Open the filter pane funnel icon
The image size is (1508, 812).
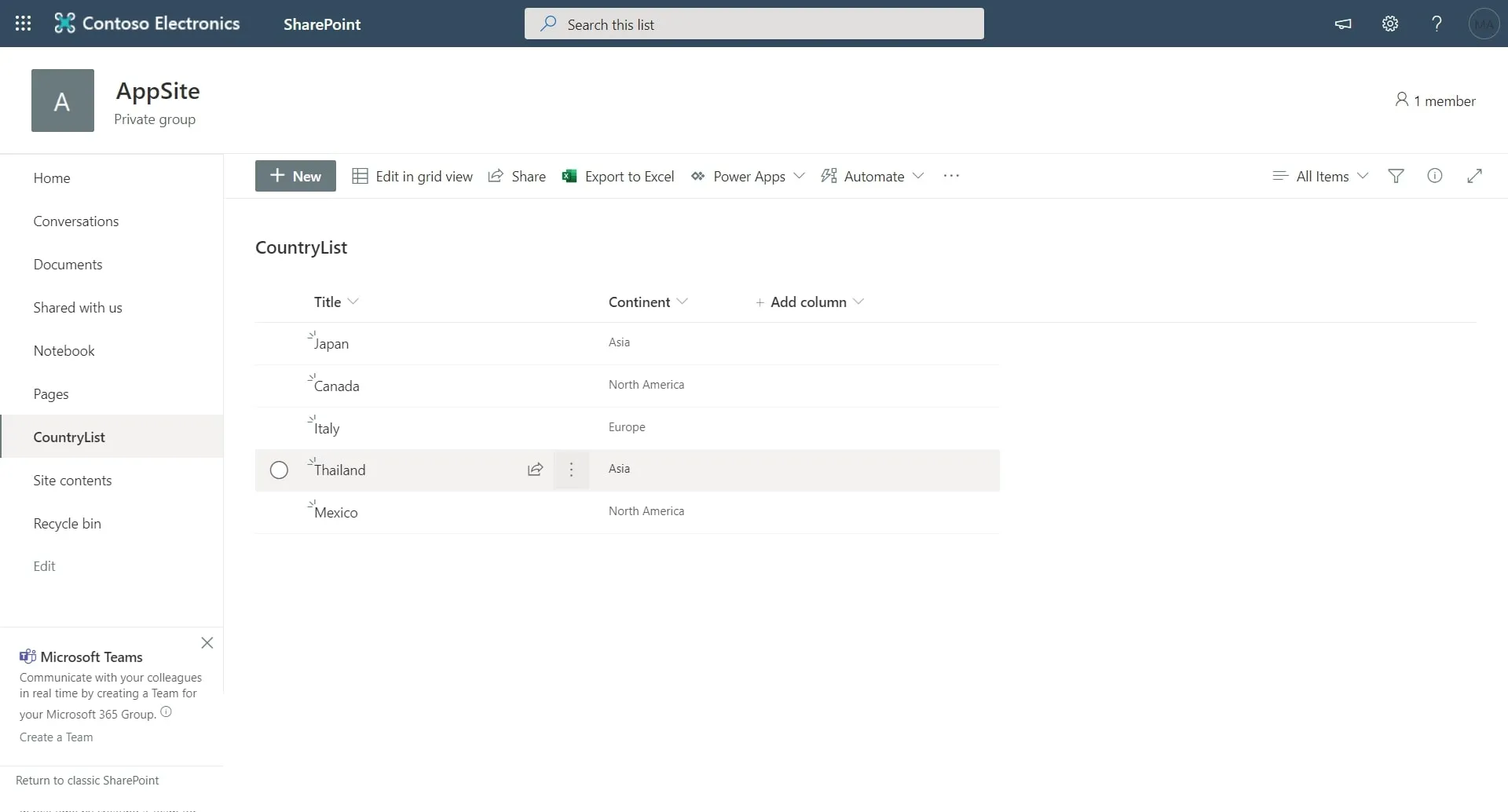pos(1396,176)
